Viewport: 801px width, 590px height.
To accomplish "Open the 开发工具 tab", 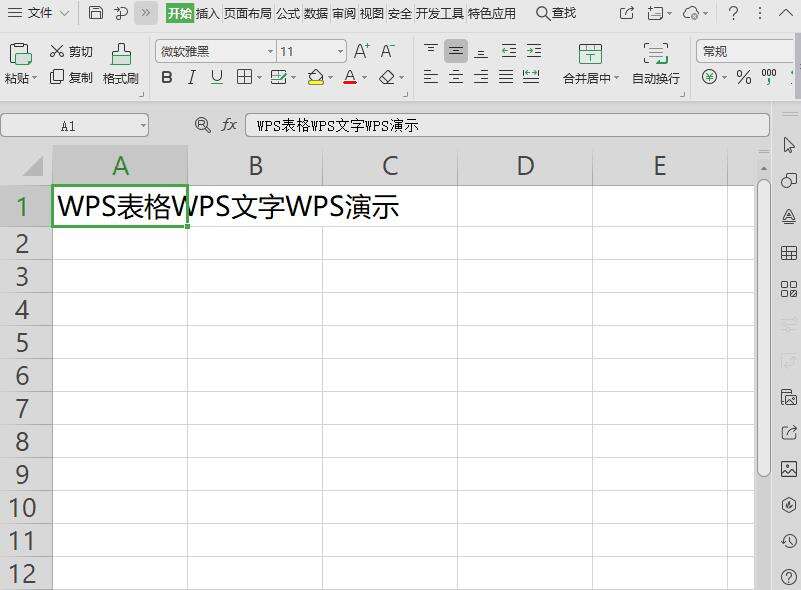I will [x=440, y=13].
